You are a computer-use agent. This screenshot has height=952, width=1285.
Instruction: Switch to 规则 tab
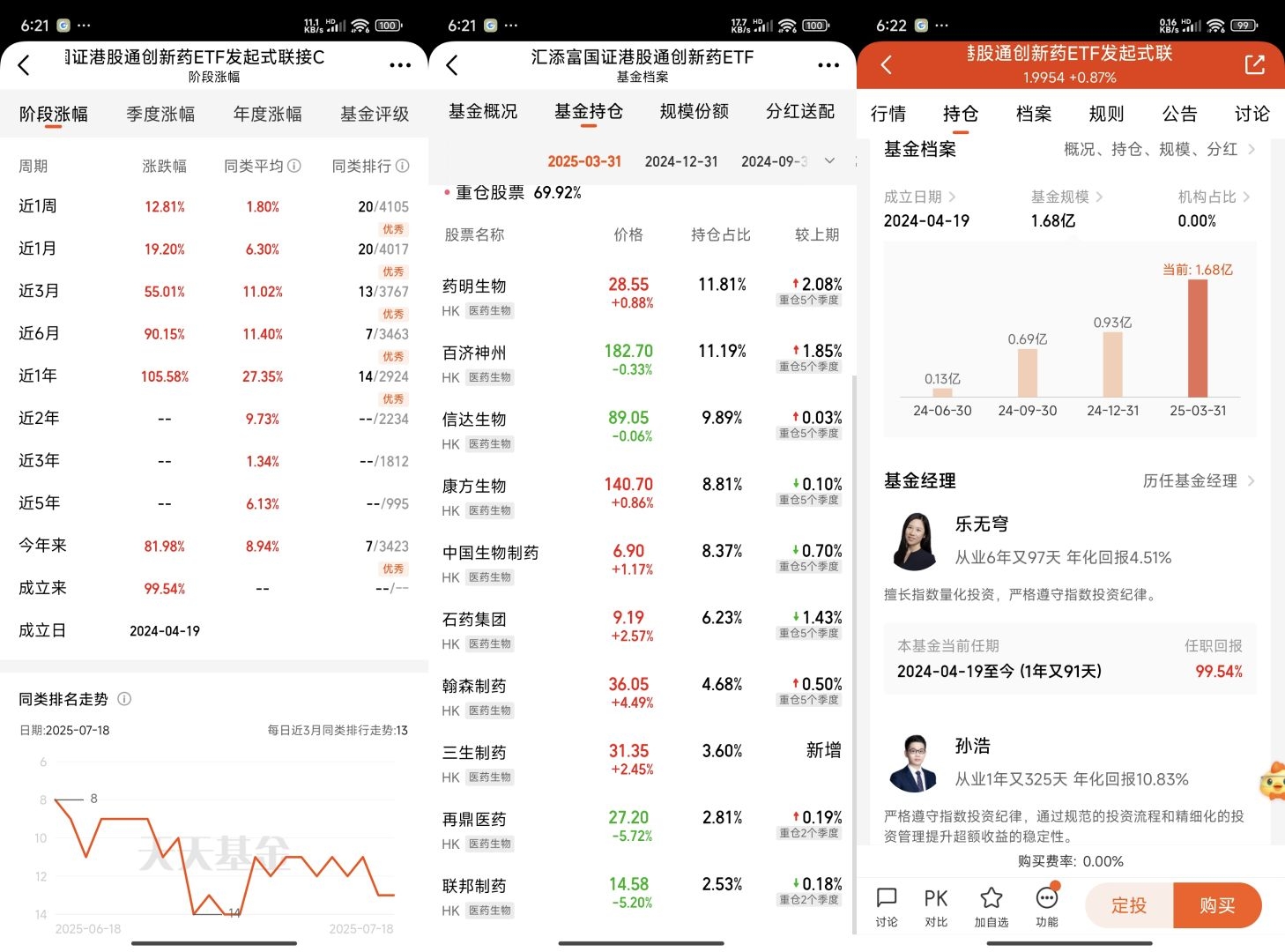point(1106,114)
